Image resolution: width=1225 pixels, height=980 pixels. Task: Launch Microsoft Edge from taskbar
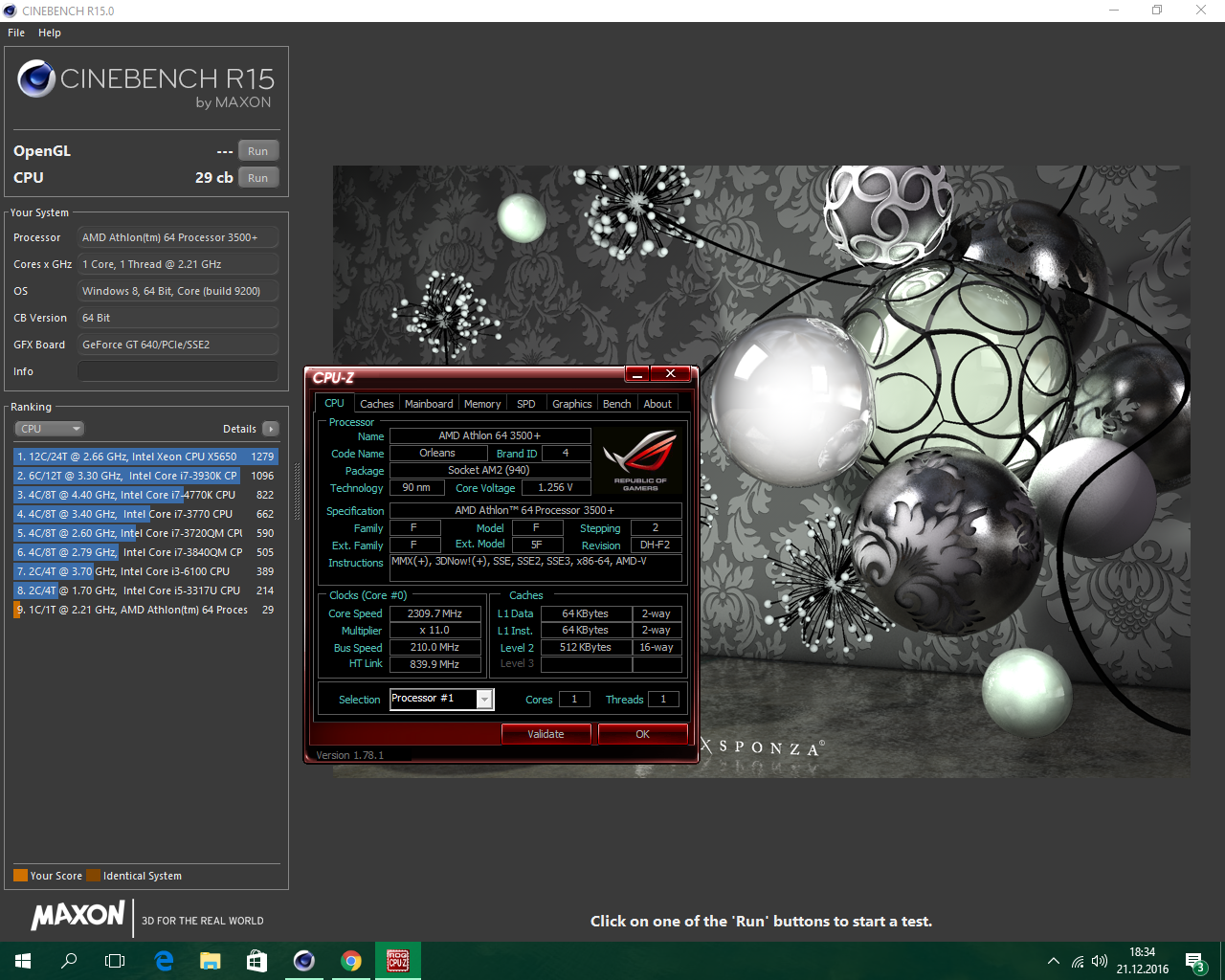click(x=164, y=961)
